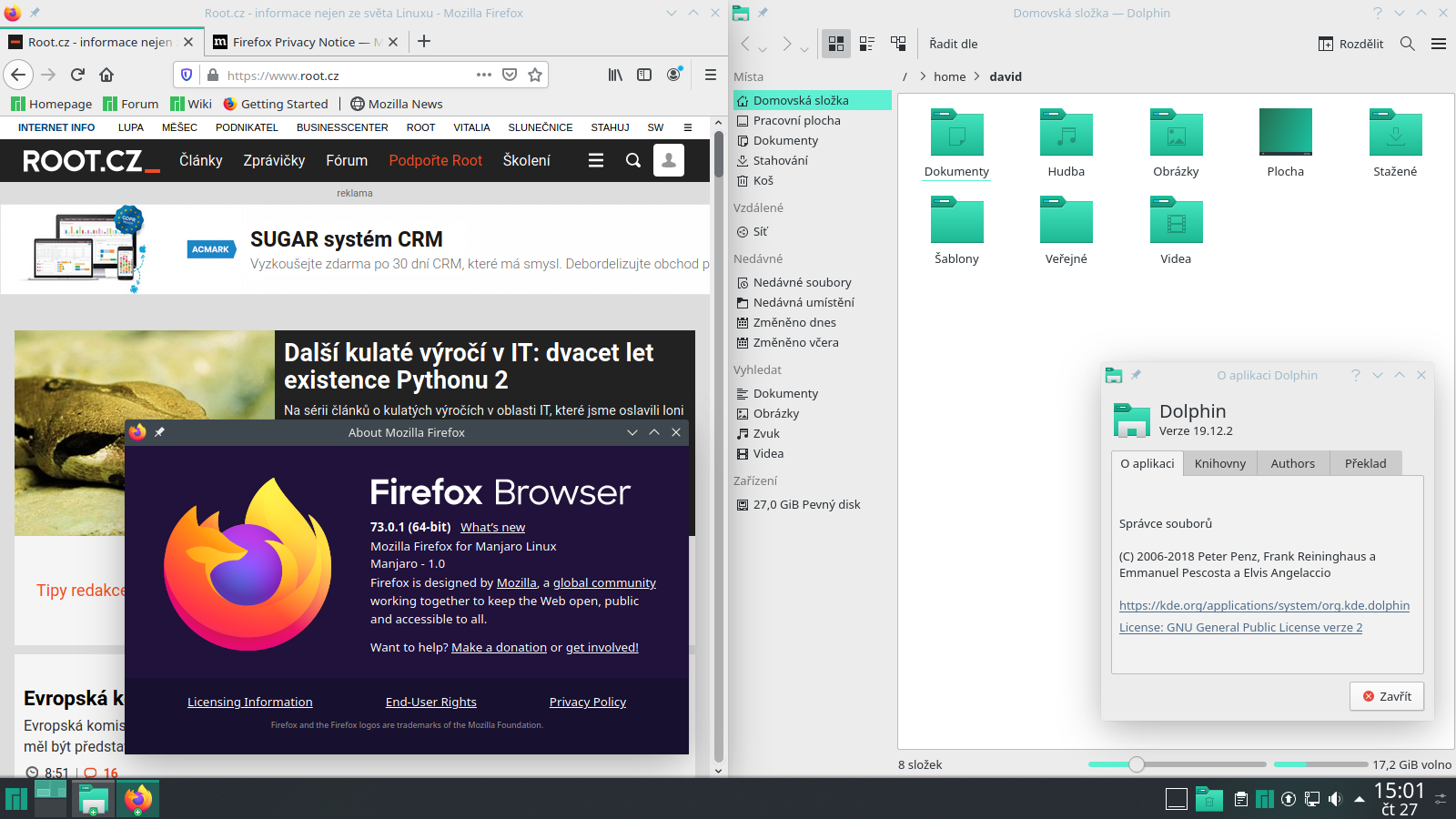This screenshot has height=819, width=1456.
Task: Open the Hudba folder
Action: coord(1067,143)
